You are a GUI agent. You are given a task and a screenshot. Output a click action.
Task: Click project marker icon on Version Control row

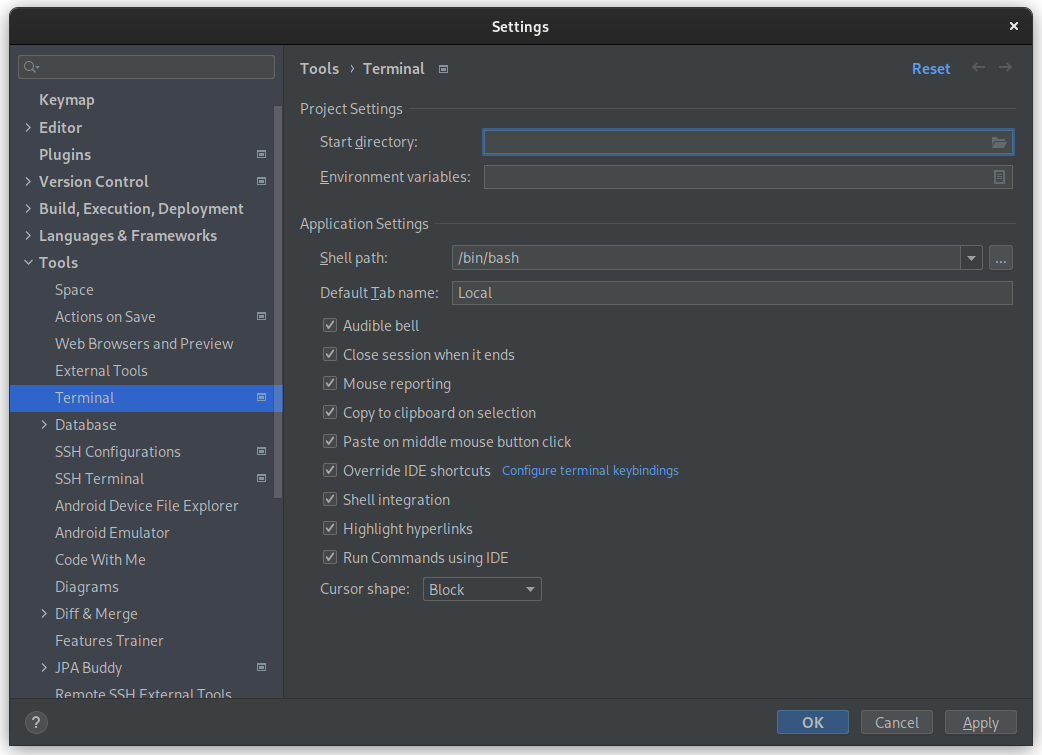(261, 181)
